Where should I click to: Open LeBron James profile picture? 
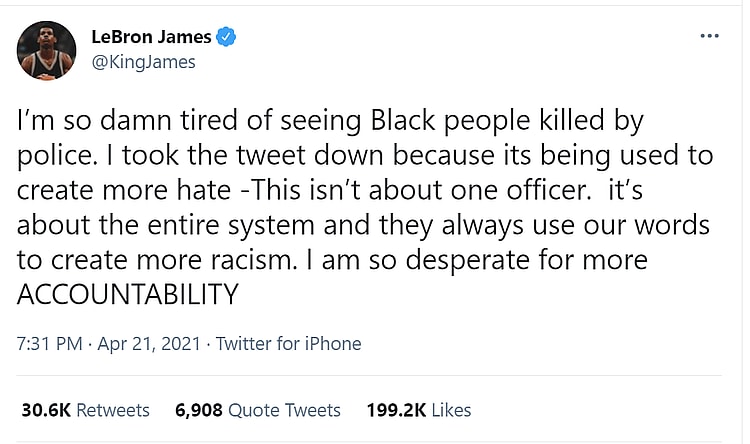(x=47, y=50)
